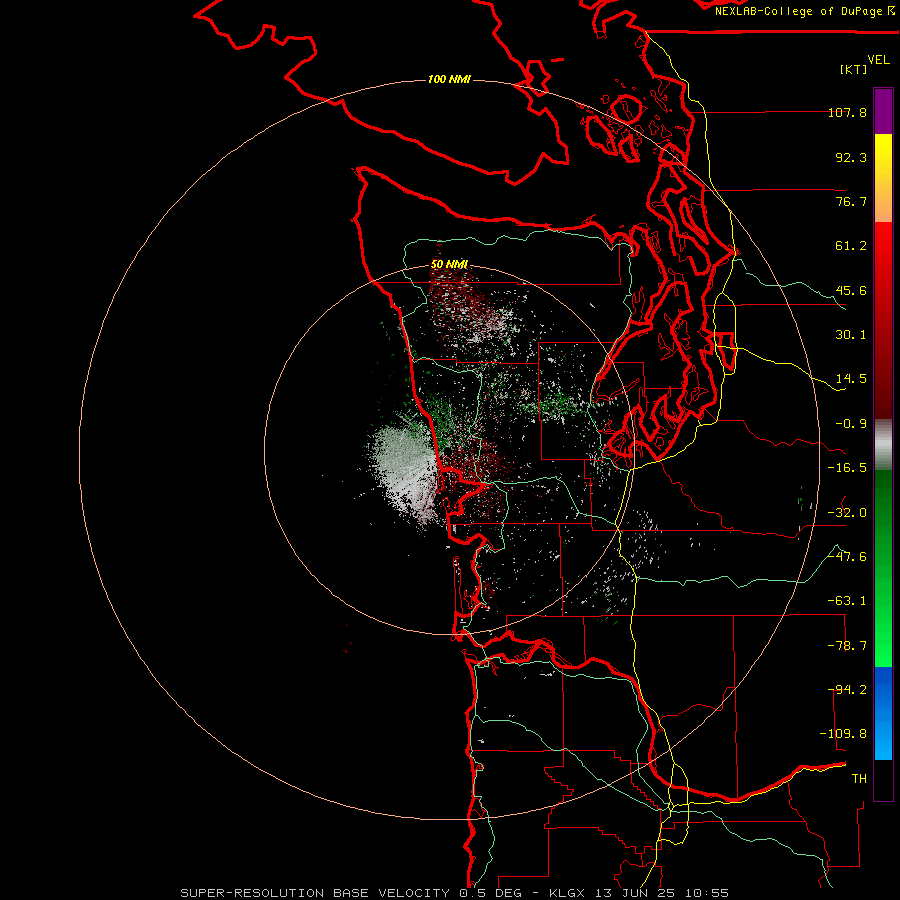Click the TH legend label
This screenshot has width=900, height=900.
click(859, 779)
